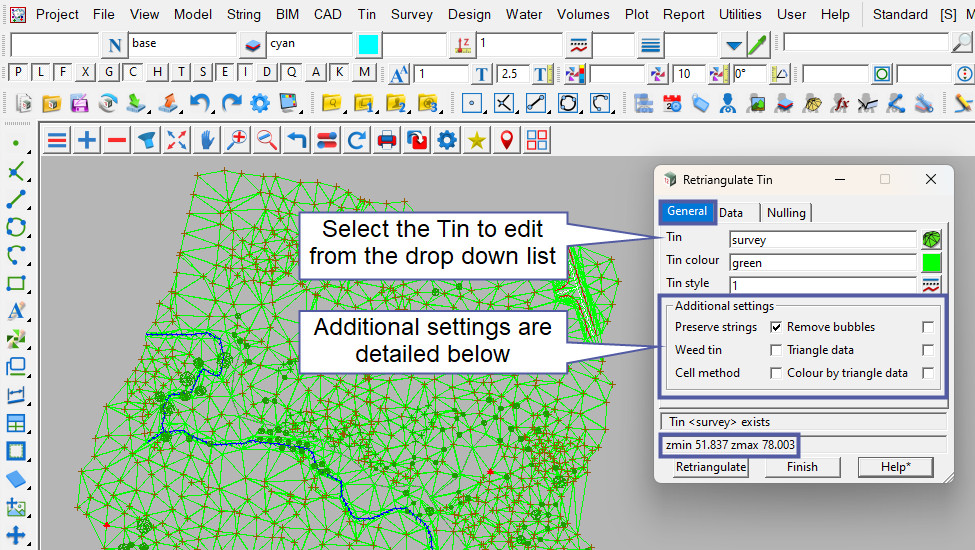Open the Survey menu
The image size is (975, 550).
tap(412, 14)
